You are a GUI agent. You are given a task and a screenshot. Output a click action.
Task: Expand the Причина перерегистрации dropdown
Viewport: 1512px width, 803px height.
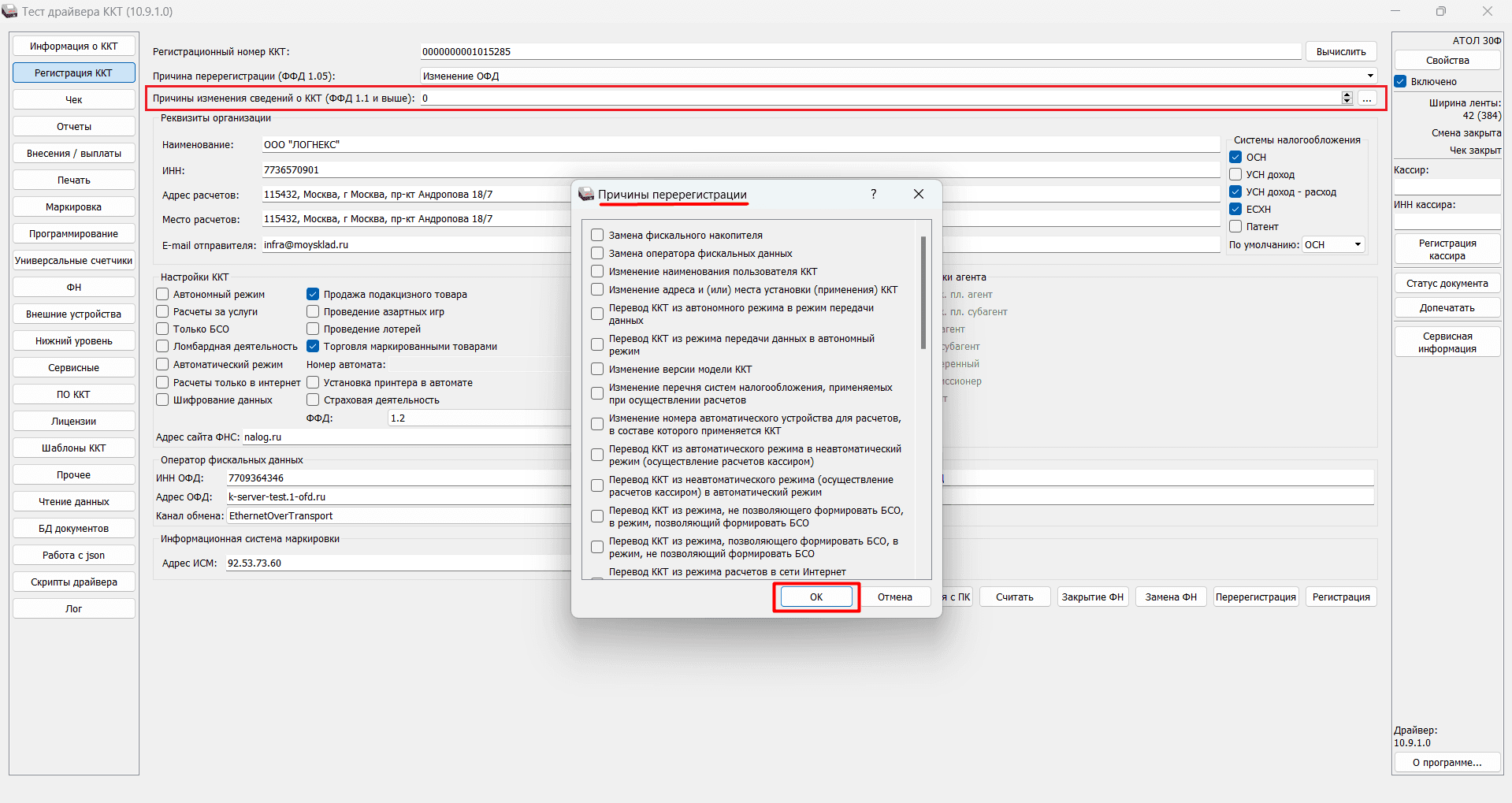(x=1370, y=76)
